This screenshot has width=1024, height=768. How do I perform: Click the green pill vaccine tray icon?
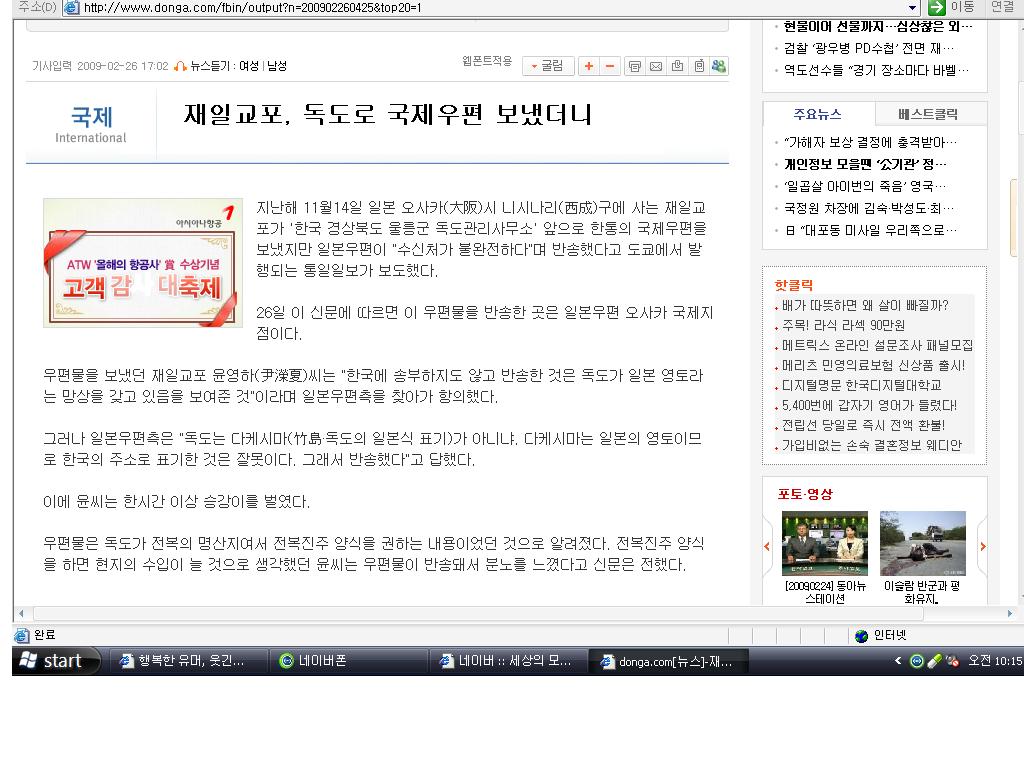point(935,661)
